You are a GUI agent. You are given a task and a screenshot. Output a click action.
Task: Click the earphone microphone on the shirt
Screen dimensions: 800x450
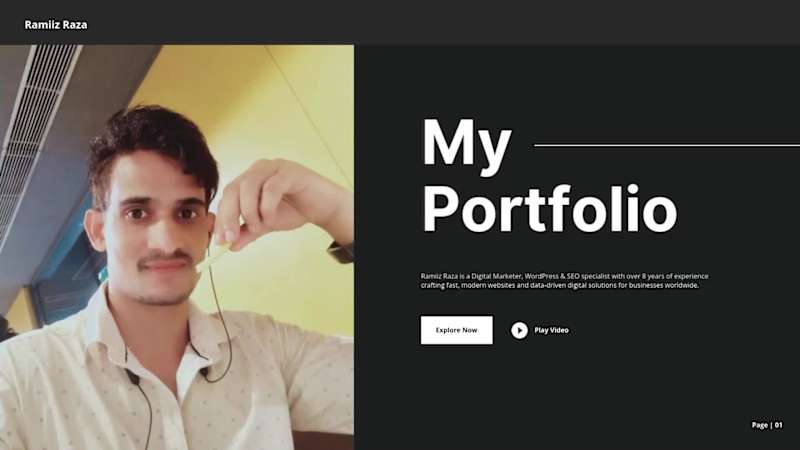coord(133,378)
